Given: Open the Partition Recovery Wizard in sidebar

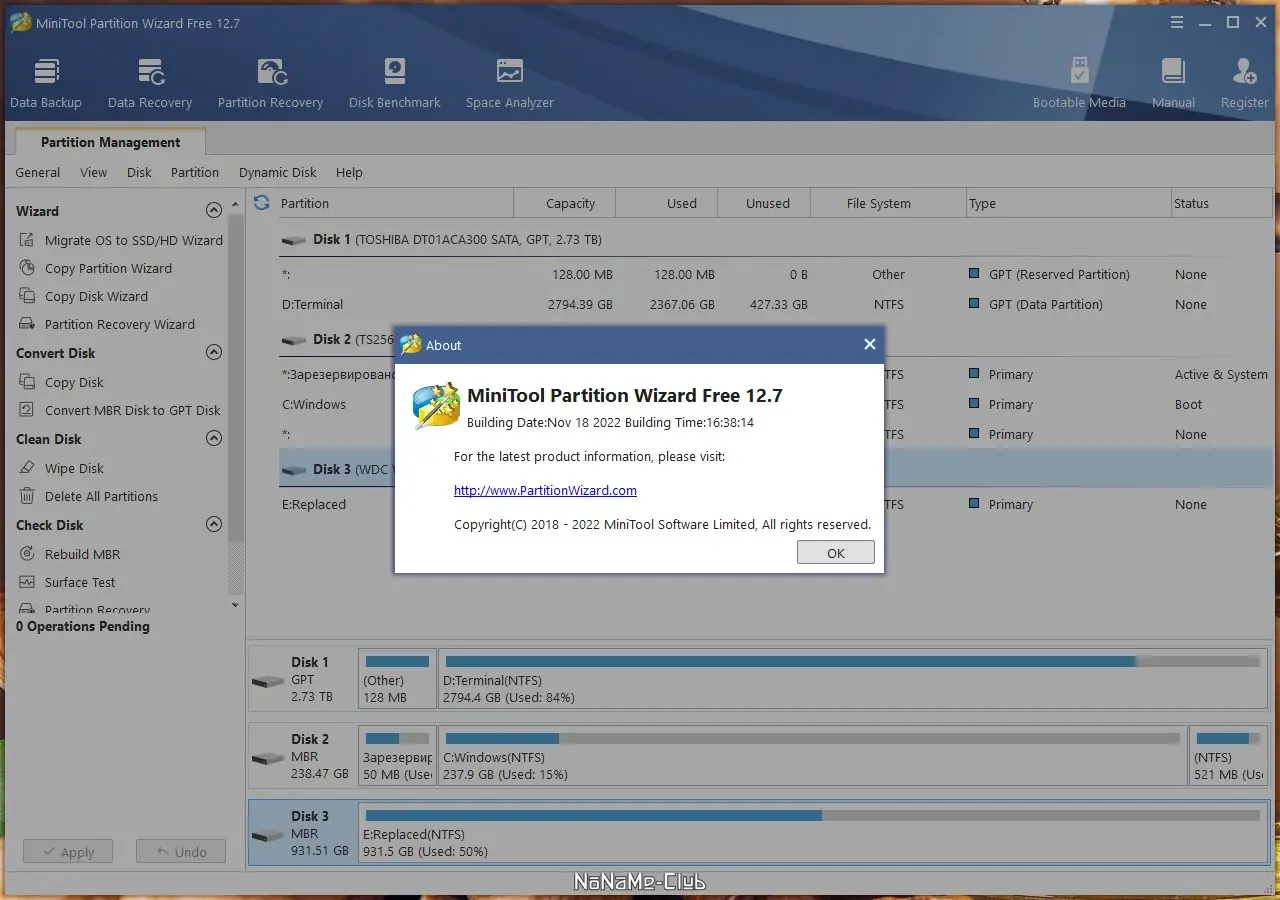Looking at the screenshot, I should tap(107, 324).
